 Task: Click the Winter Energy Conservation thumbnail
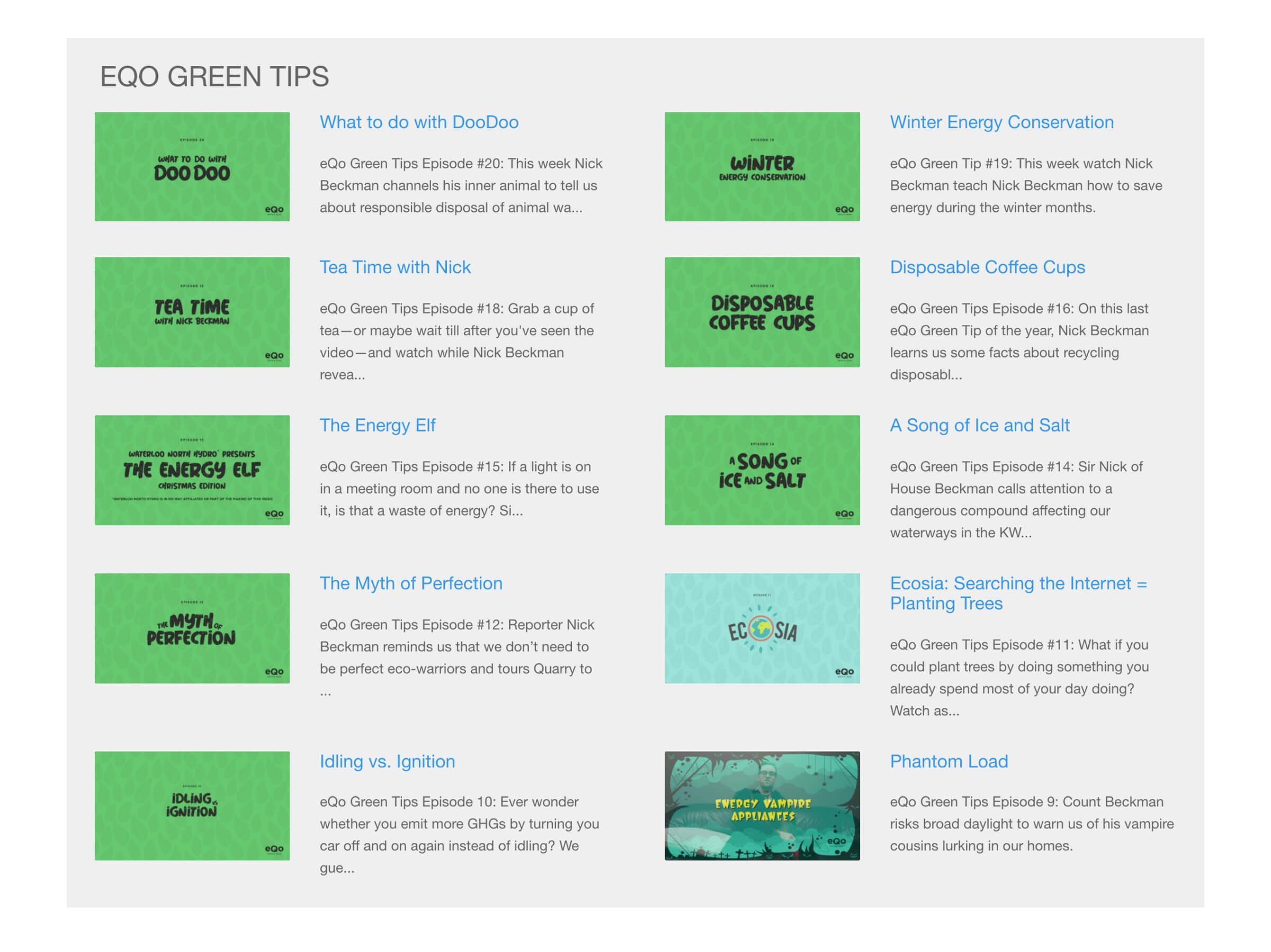(762, 167)
